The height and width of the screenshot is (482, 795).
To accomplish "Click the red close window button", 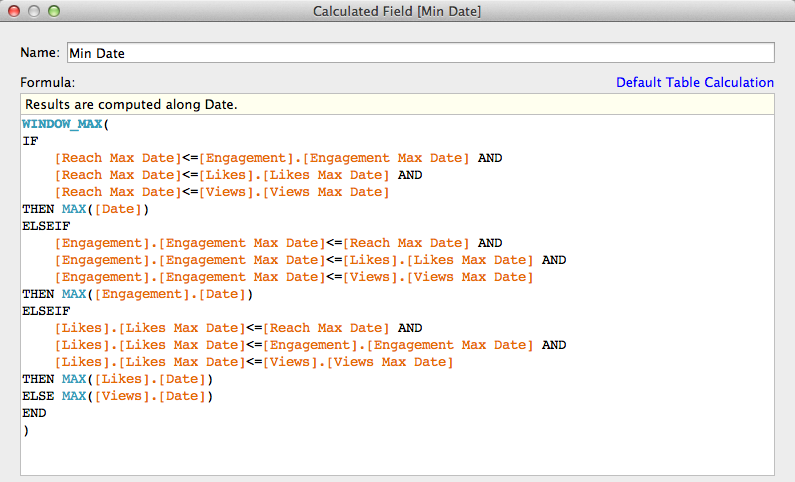I will pyautogui.click(x=14, y=11).
